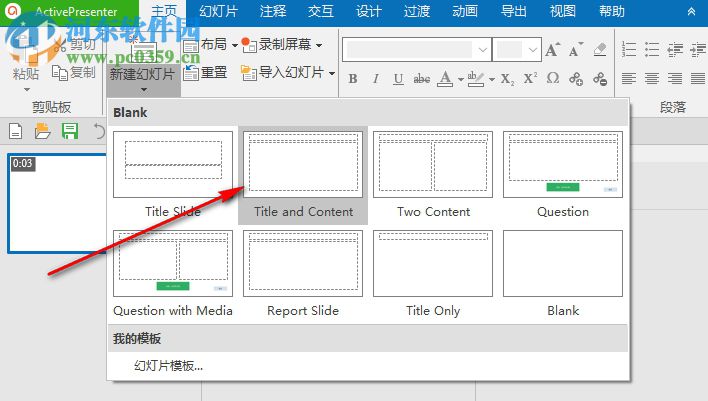
Task: Select Title Slide layout
Action: 173,175
